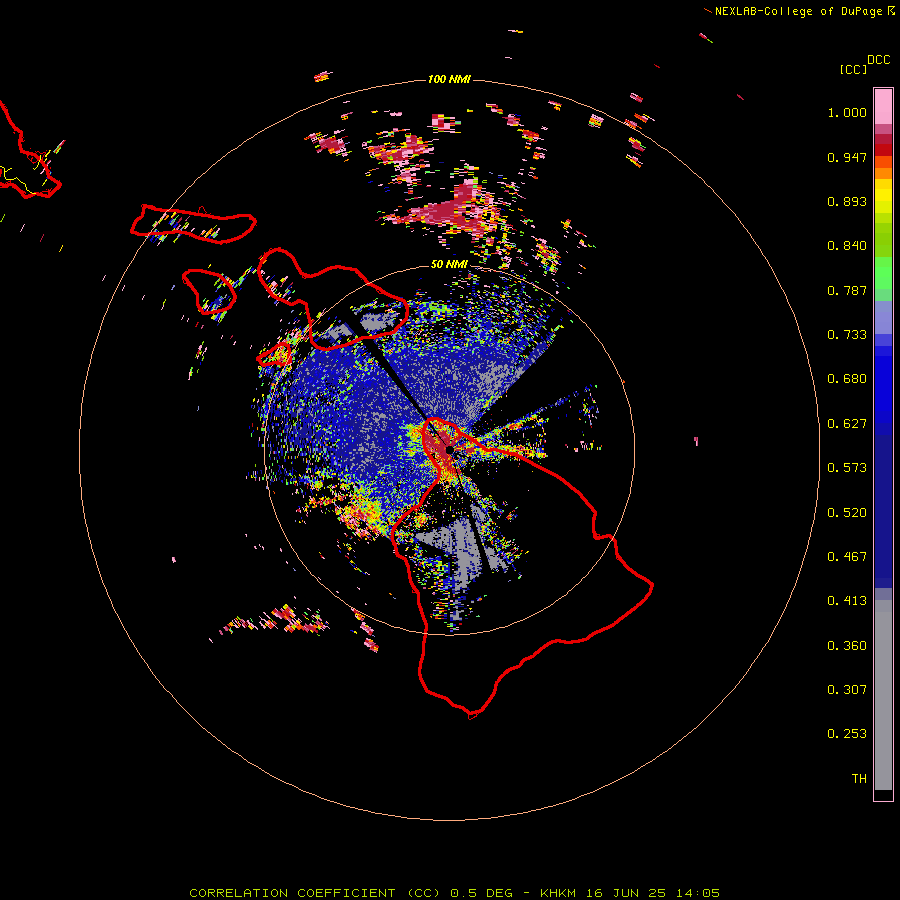Click the gray bottom segment of color bar
900x900 pixels.
tap(883, 695)
